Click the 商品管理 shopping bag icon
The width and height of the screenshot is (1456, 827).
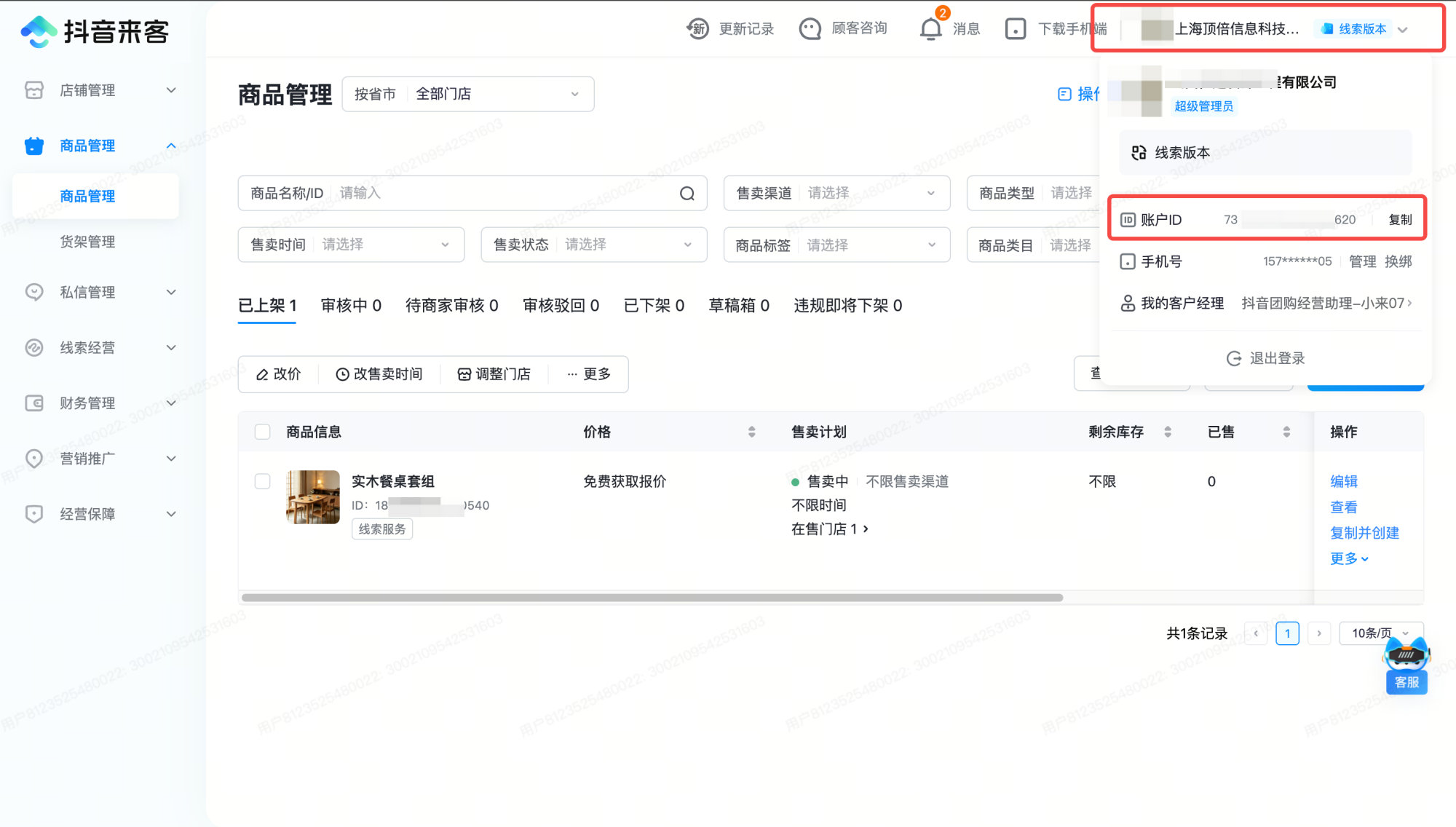coord(34,146)
